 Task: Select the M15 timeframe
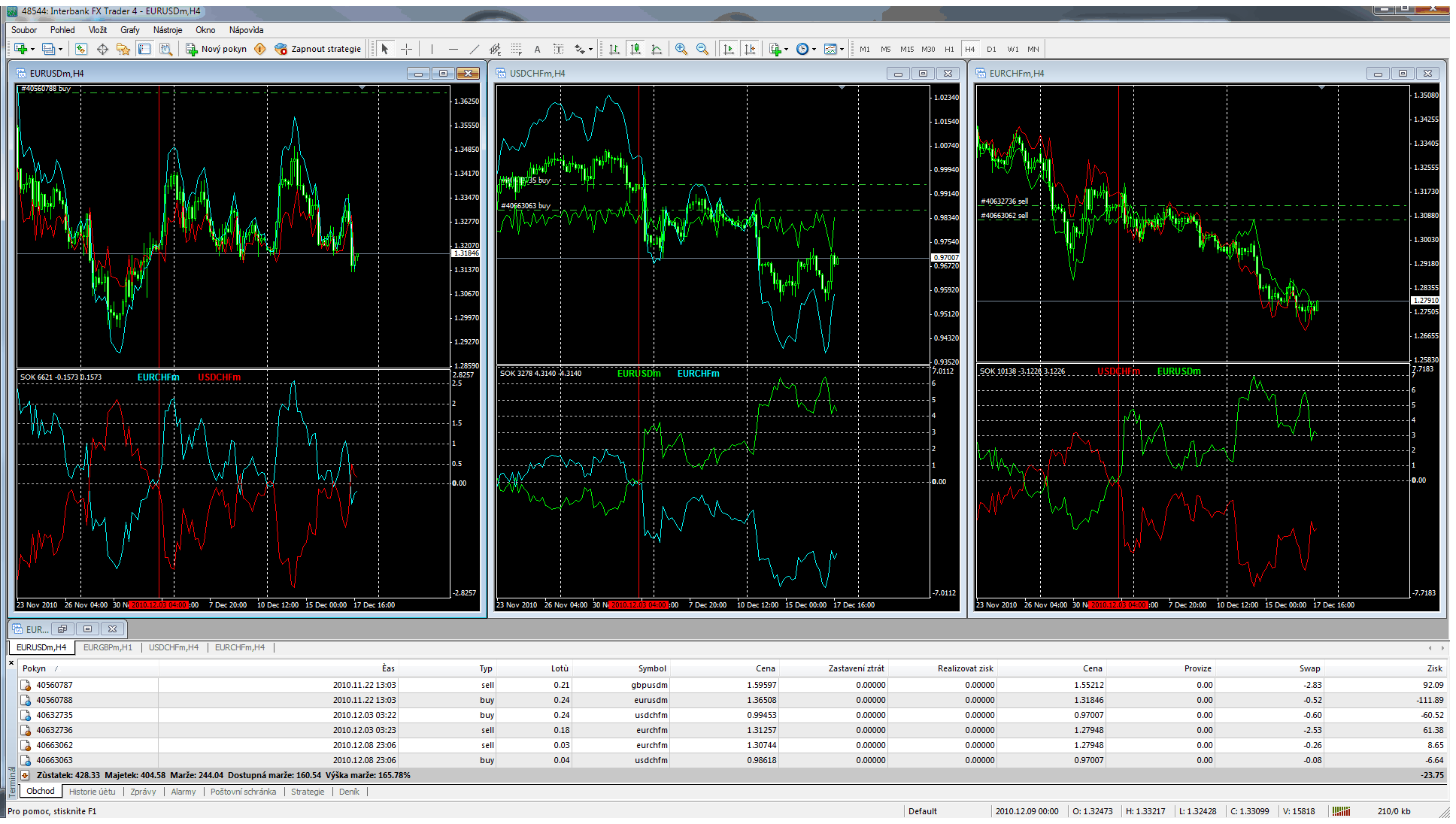907,49
